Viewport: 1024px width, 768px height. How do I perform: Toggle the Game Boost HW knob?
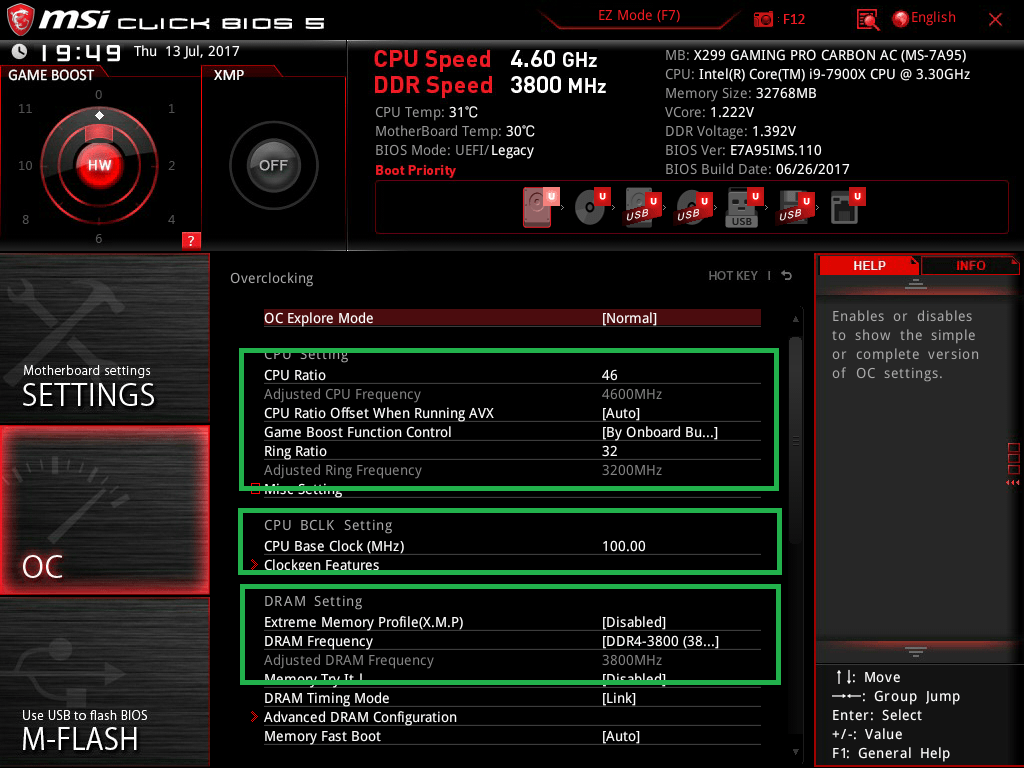point(99,165)
